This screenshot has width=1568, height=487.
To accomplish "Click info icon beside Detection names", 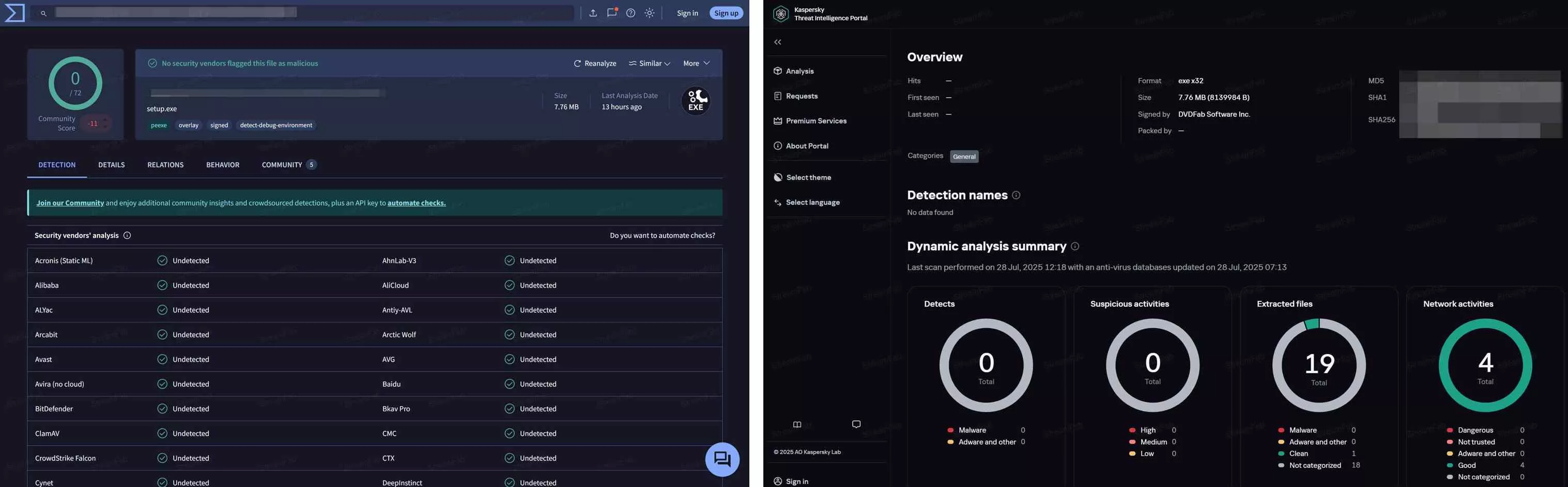I will coord(1016,195).
